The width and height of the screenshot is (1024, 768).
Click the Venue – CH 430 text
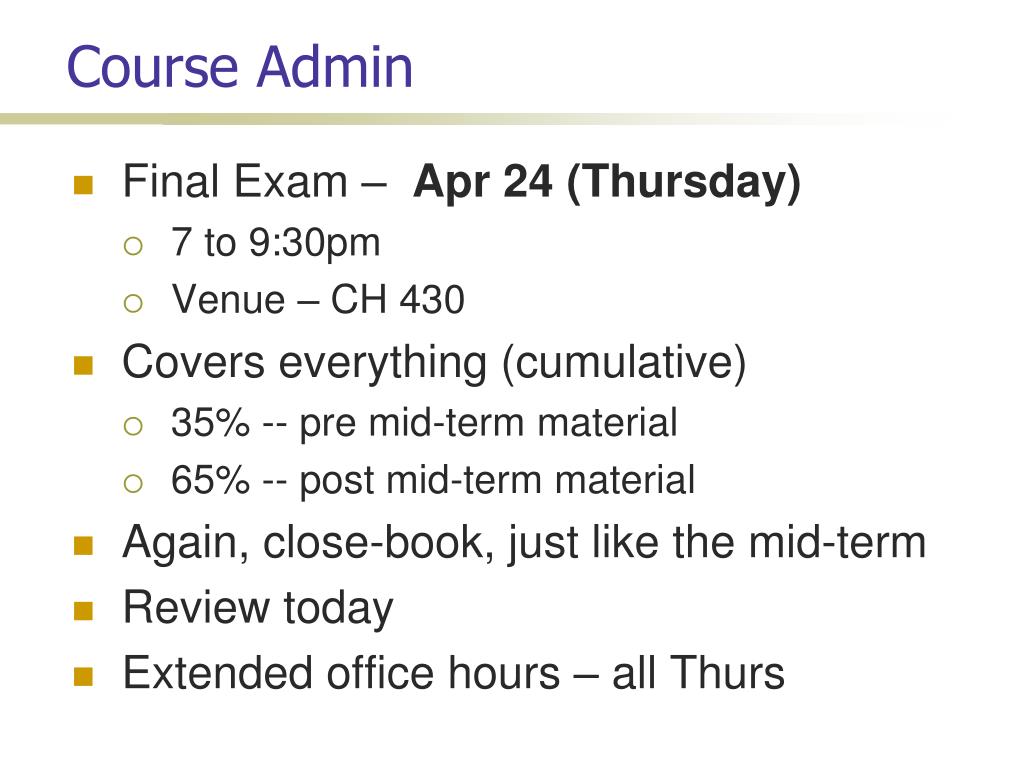[x=318, y=300]
